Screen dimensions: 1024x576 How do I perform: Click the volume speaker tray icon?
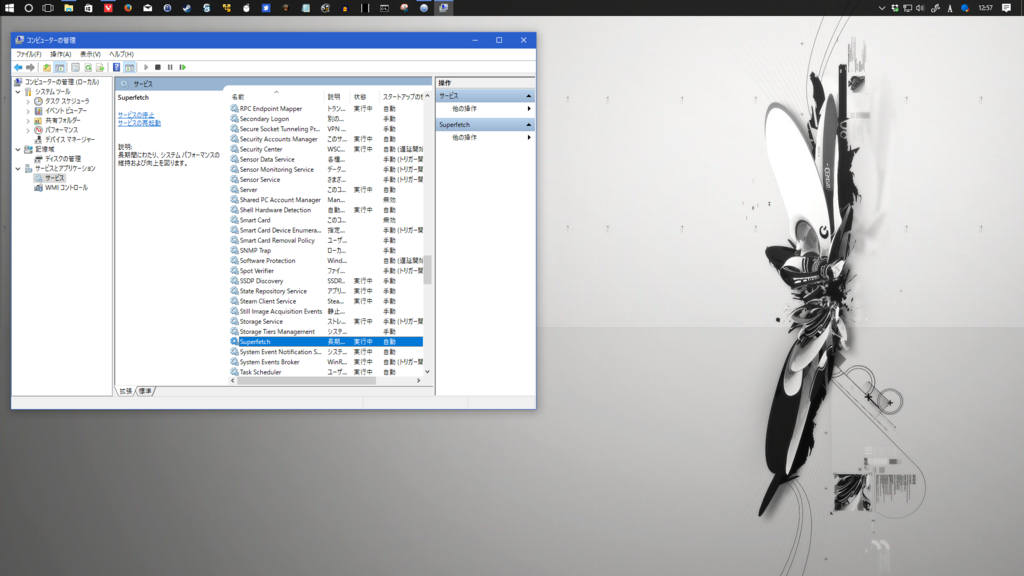(920, 8)
